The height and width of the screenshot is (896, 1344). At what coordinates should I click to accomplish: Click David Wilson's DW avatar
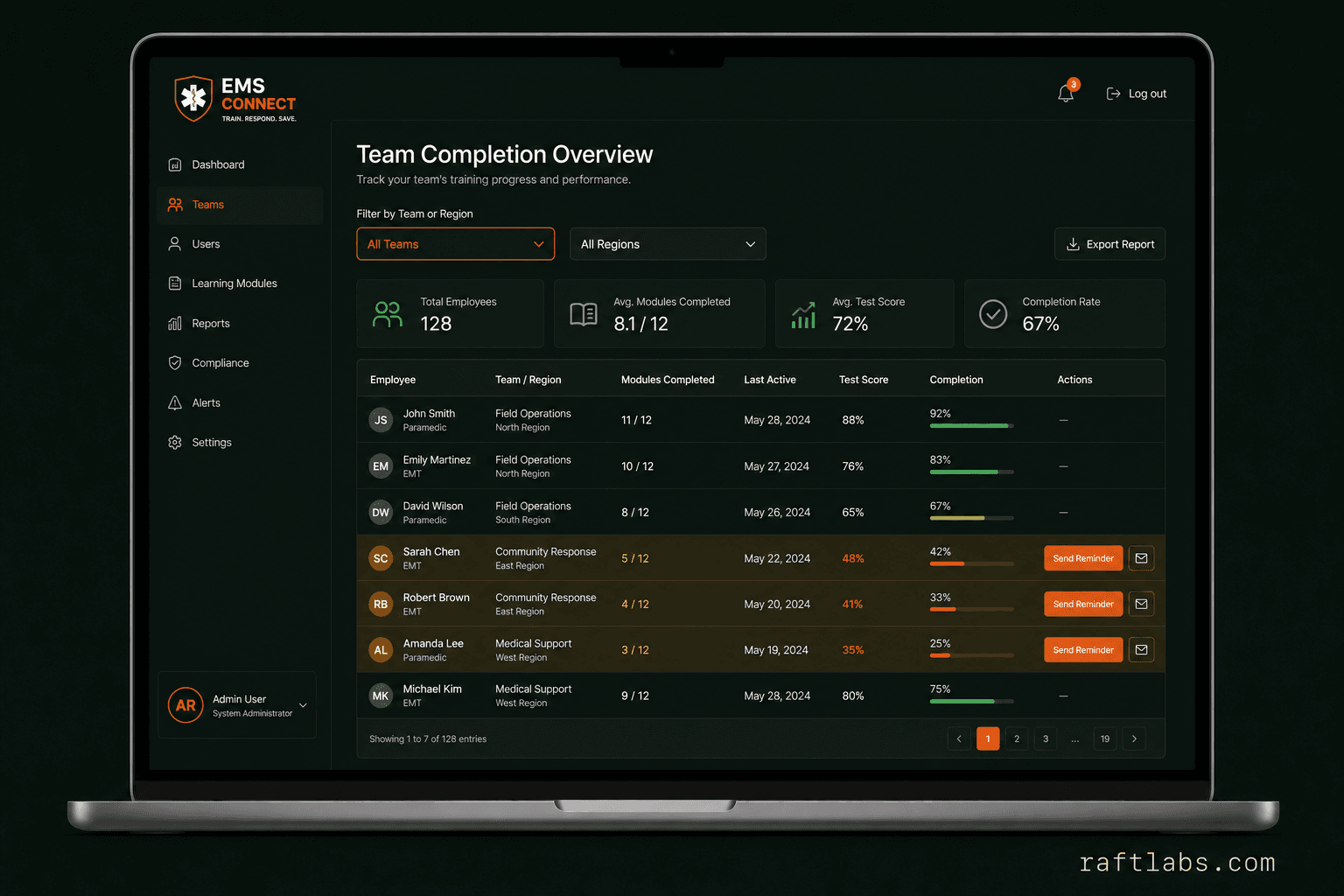click(381, 512)
